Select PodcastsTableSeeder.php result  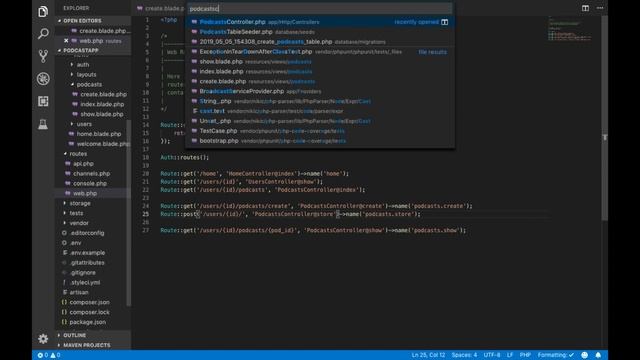320,32
